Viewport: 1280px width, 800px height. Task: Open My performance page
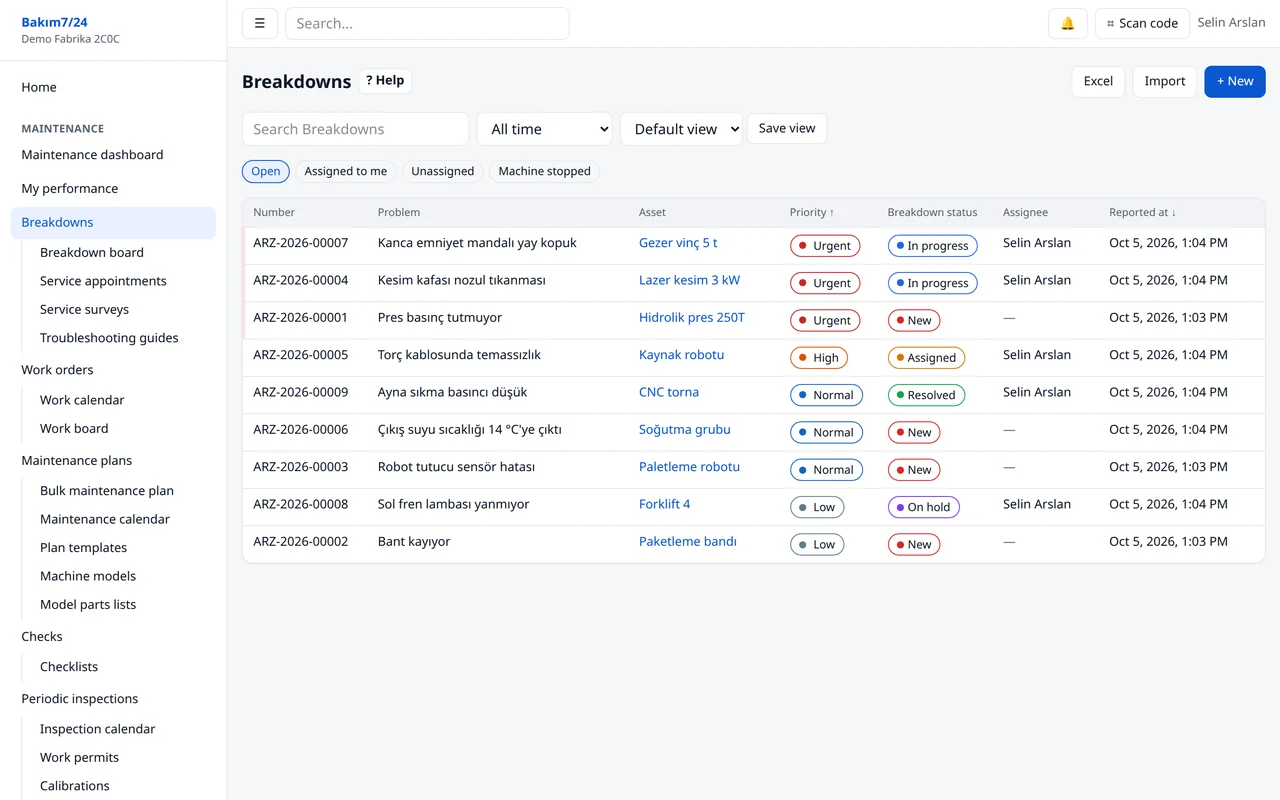click(70, 188)
